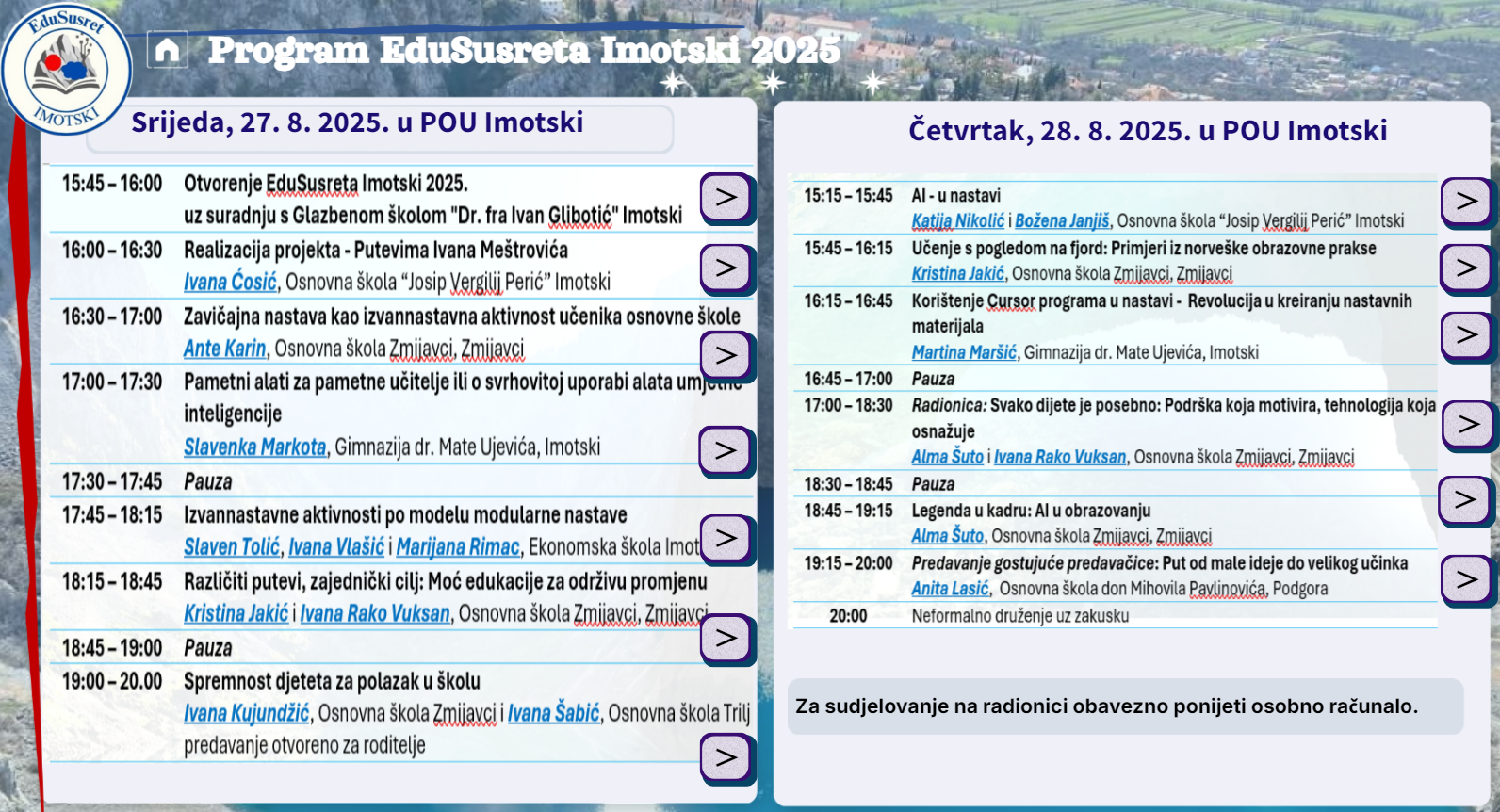Open arrow for Učenje s pogledom na fjord
The image size is (1500, 812).
pos(1467,268)
